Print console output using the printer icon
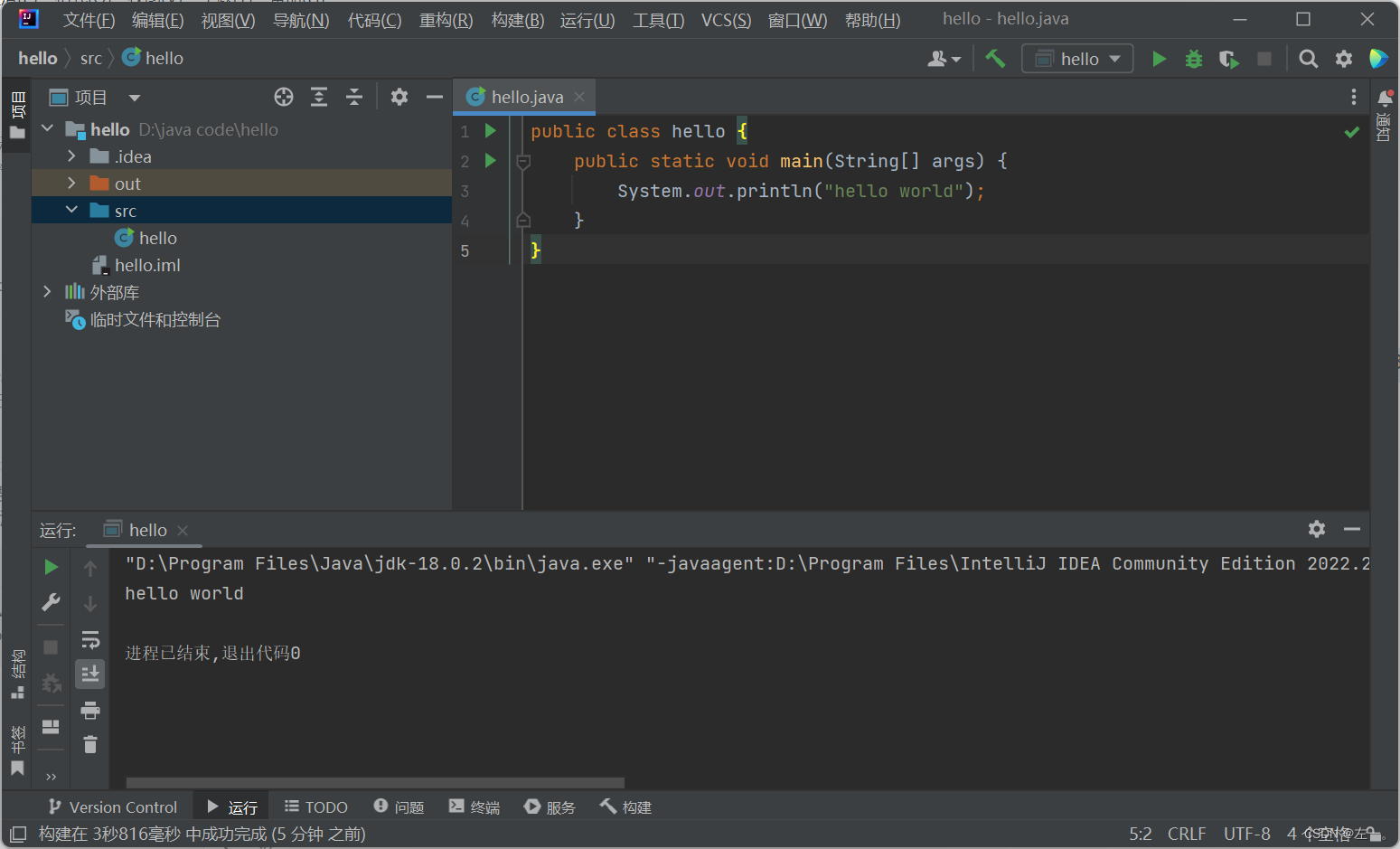This screenshot has width=1400, height=849. [x=89, y=710]
